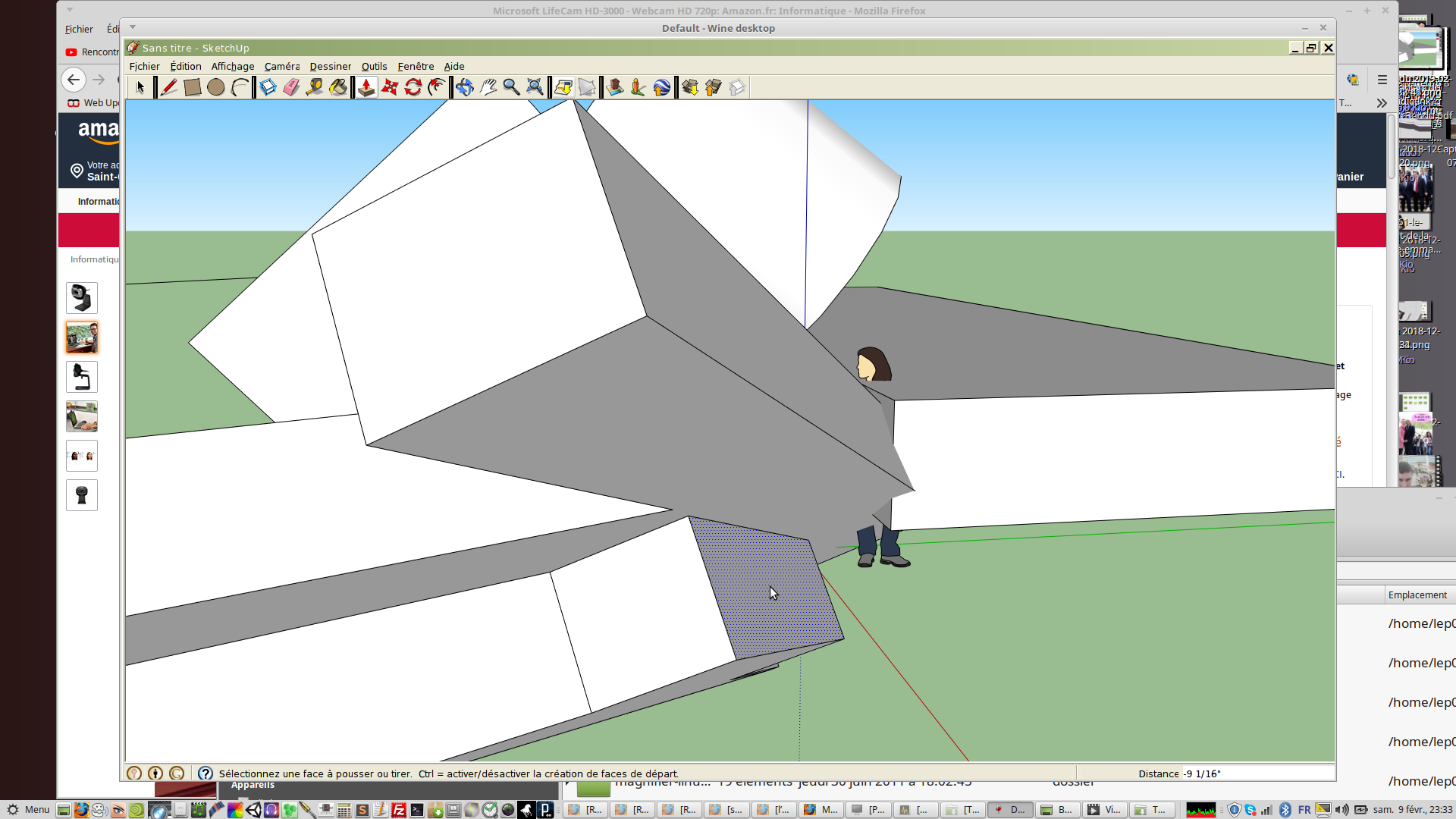Select the Arc tool
1456x819 pixels.
tap(240, 88)
